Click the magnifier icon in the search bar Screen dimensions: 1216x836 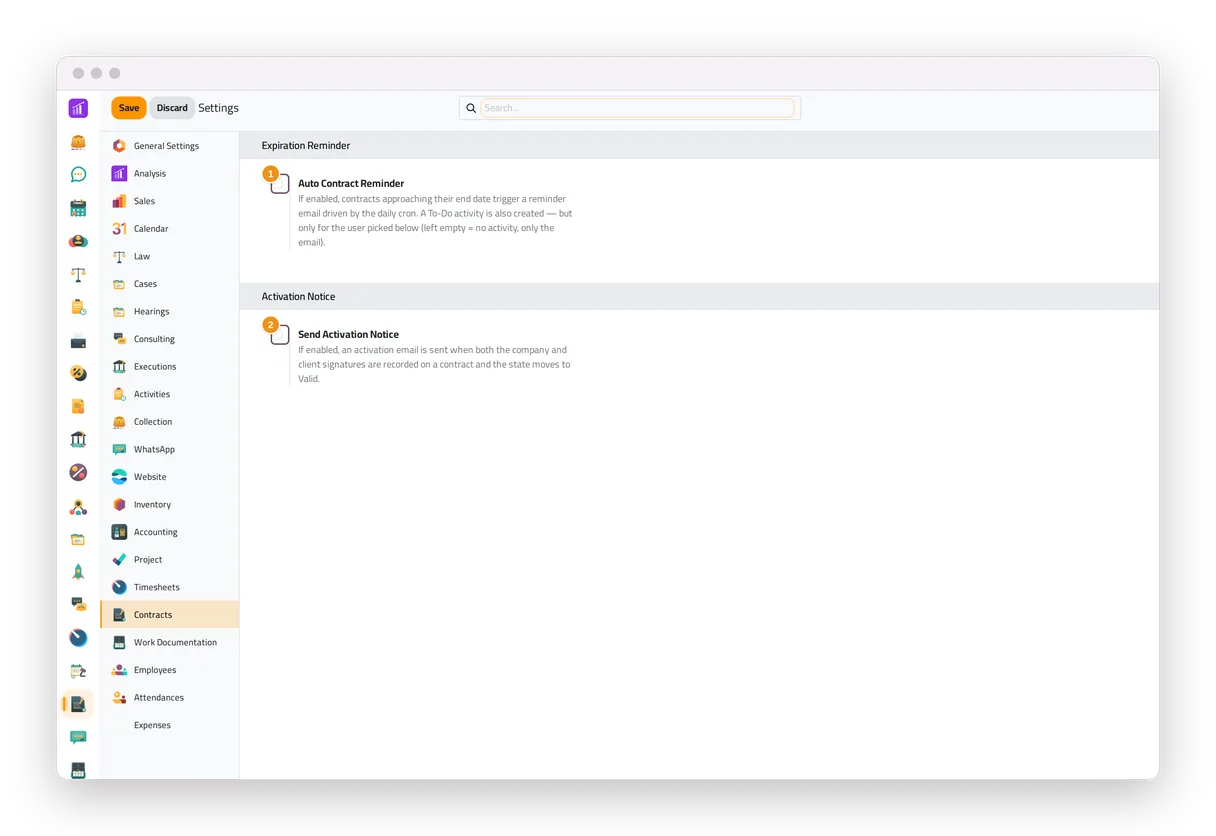point(471,108)
